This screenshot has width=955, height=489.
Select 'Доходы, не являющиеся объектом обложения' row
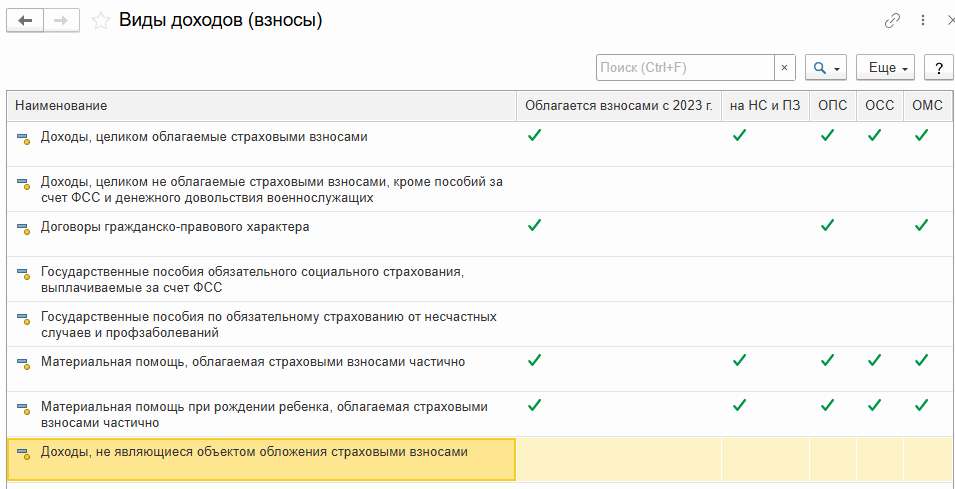(479, 459)
